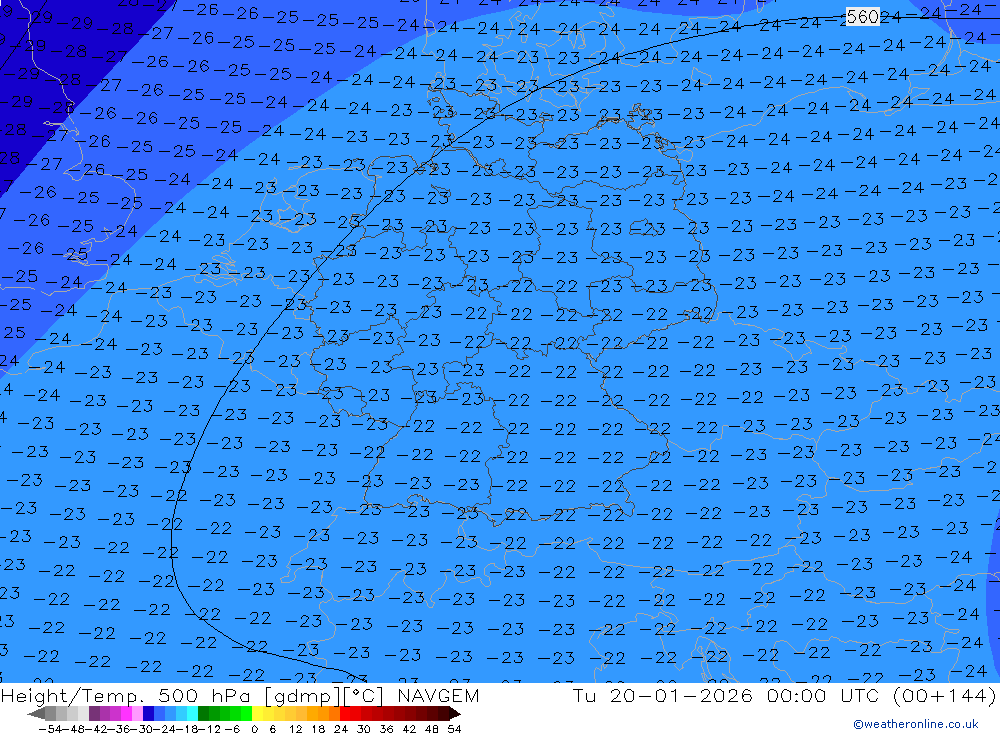Click the NAVGEM model name

[x=438, y=696]
